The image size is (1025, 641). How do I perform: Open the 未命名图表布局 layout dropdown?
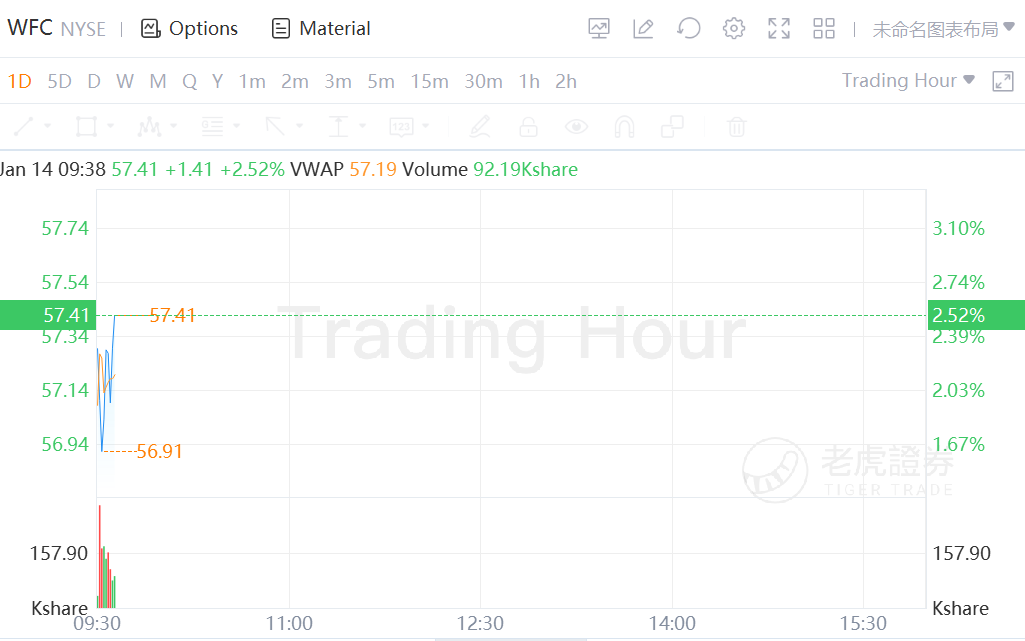coord(943,29)
